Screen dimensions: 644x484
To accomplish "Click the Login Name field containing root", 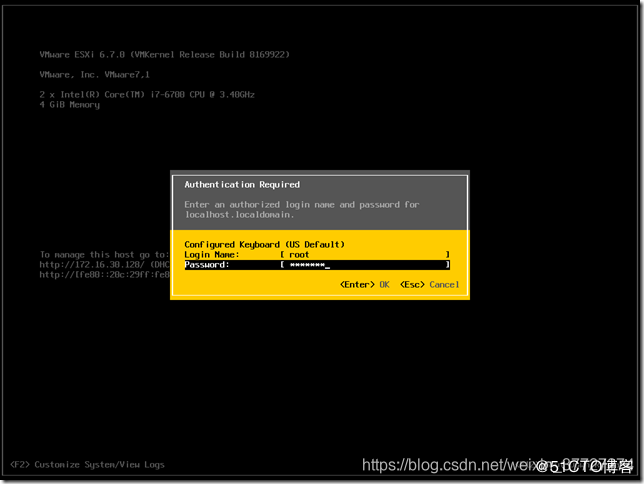I will 365,255.
